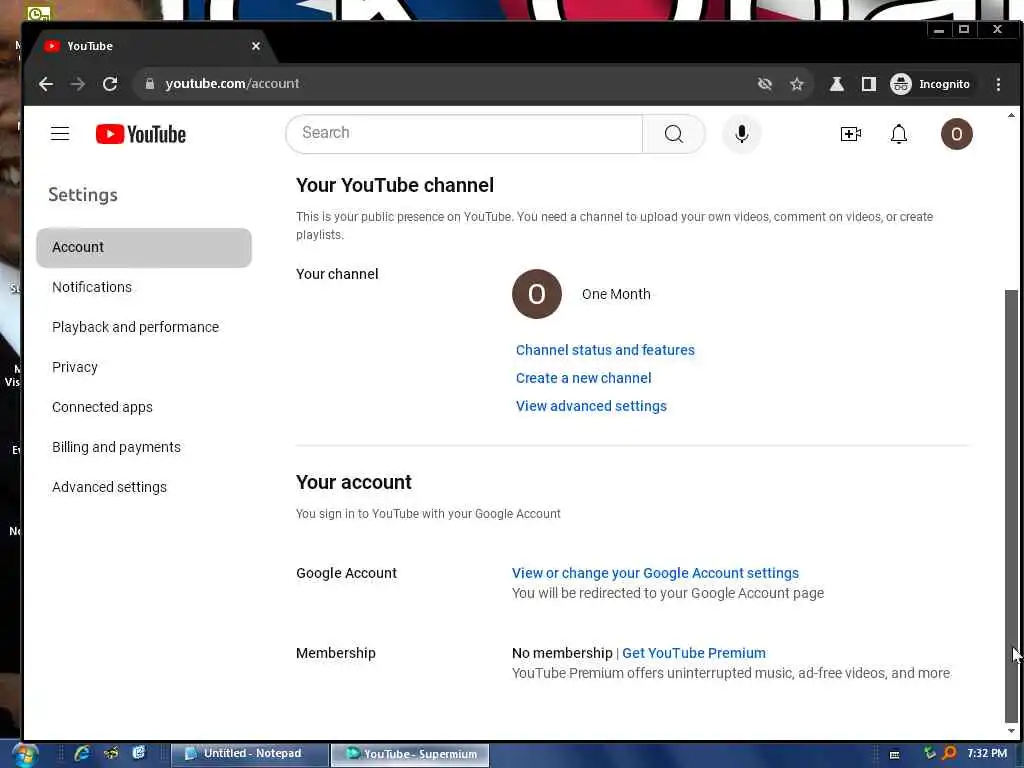Open Billing and payments settings

coord(116,447)
